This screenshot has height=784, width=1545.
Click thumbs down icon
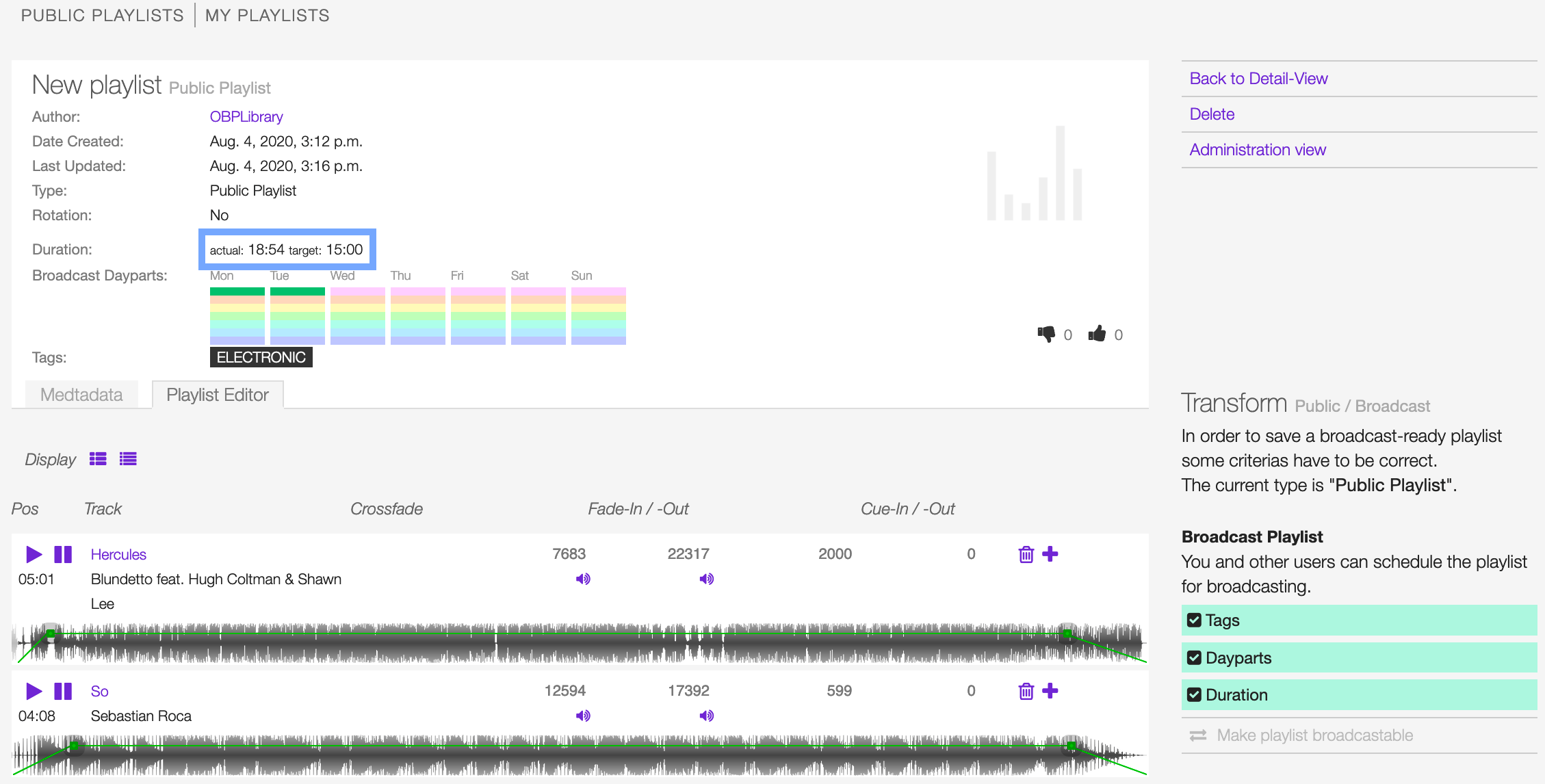(1046, 334)
